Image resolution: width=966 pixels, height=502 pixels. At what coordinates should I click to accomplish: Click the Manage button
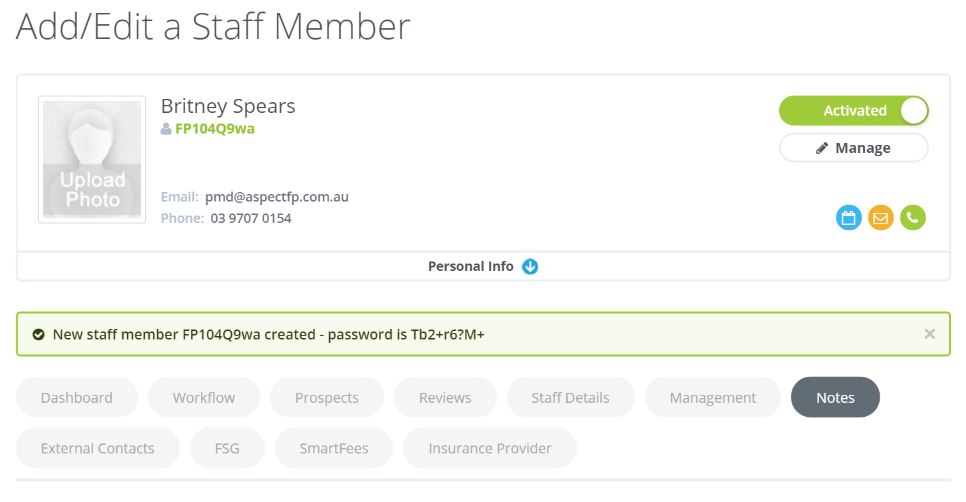click(854, 148)
